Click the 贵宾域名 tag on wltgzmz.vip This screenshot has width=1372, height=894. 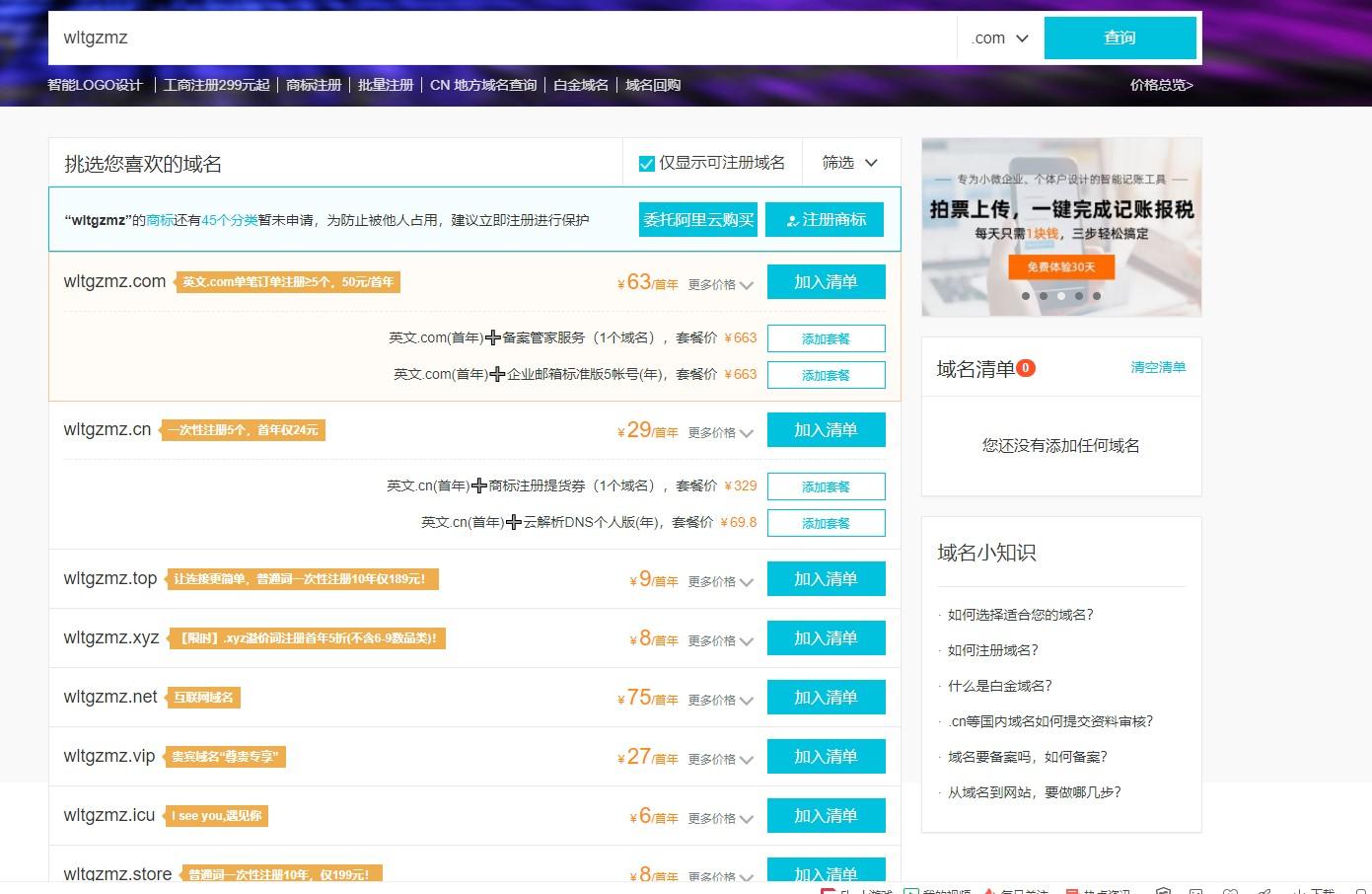coord(225,757)
